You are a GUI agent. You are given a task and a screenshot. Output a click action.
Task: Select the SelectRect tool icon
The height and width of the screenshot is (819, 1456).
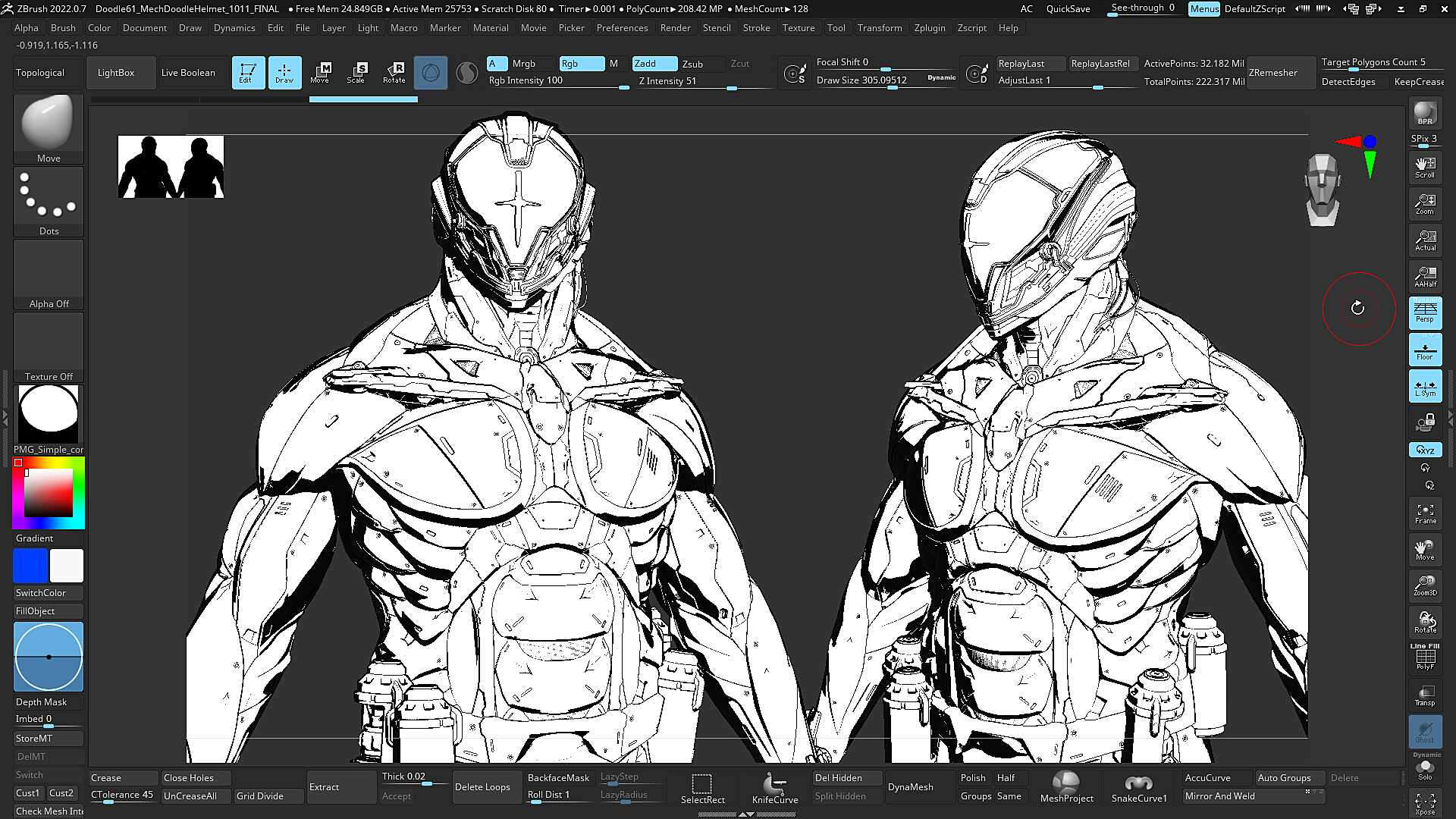click(x=702, y=787)
